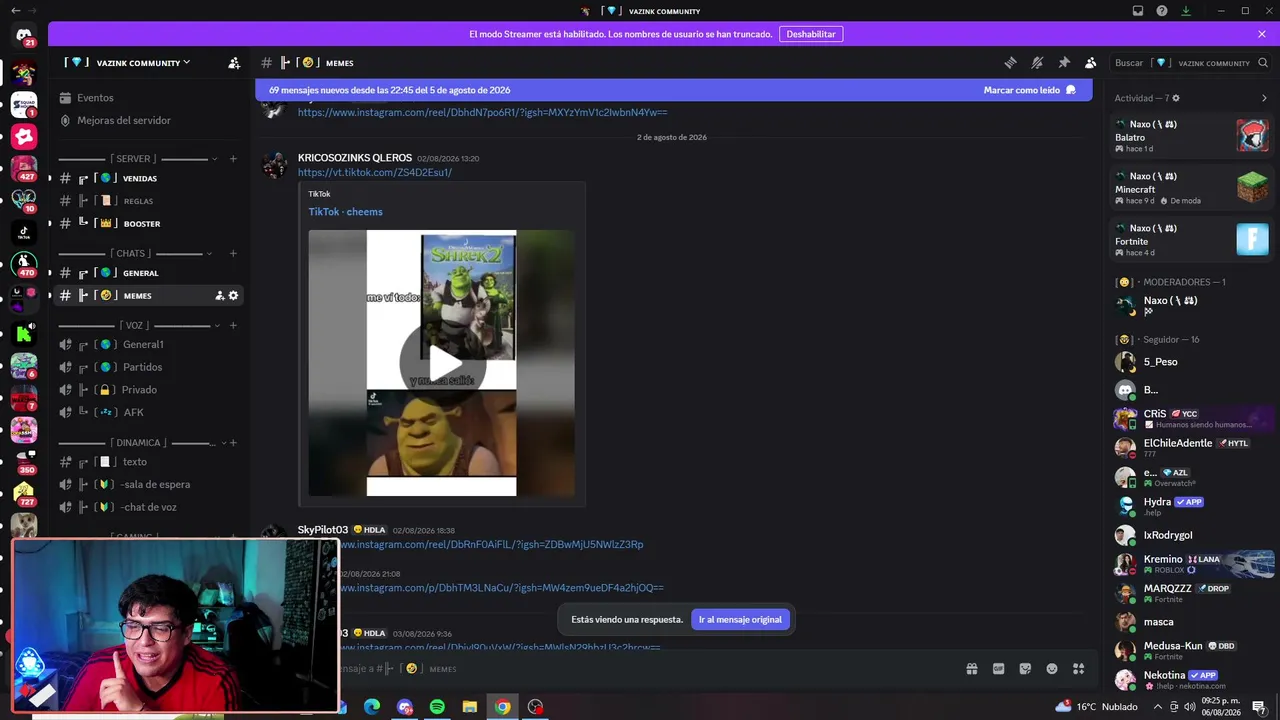Toggle channel notification mute bell
1280x720 pixels.
point(1037,63)
